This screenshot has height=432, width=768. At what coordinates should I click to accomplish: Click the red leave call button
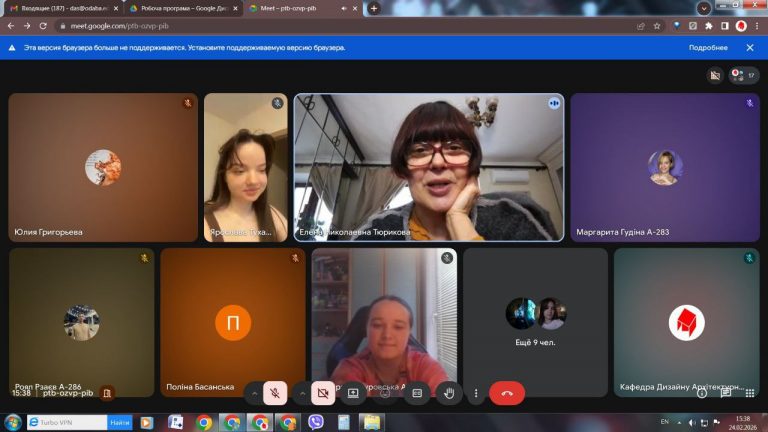click(507, 393)
